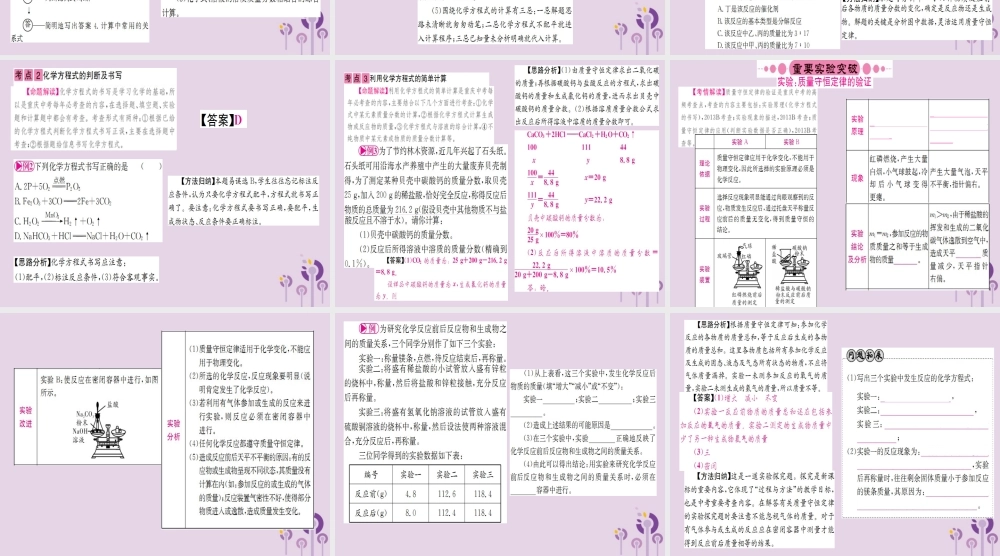Screen dimensions: 1000x556
Task: Open the 重要实验突破 experiment slide
Action: [834, 182]
